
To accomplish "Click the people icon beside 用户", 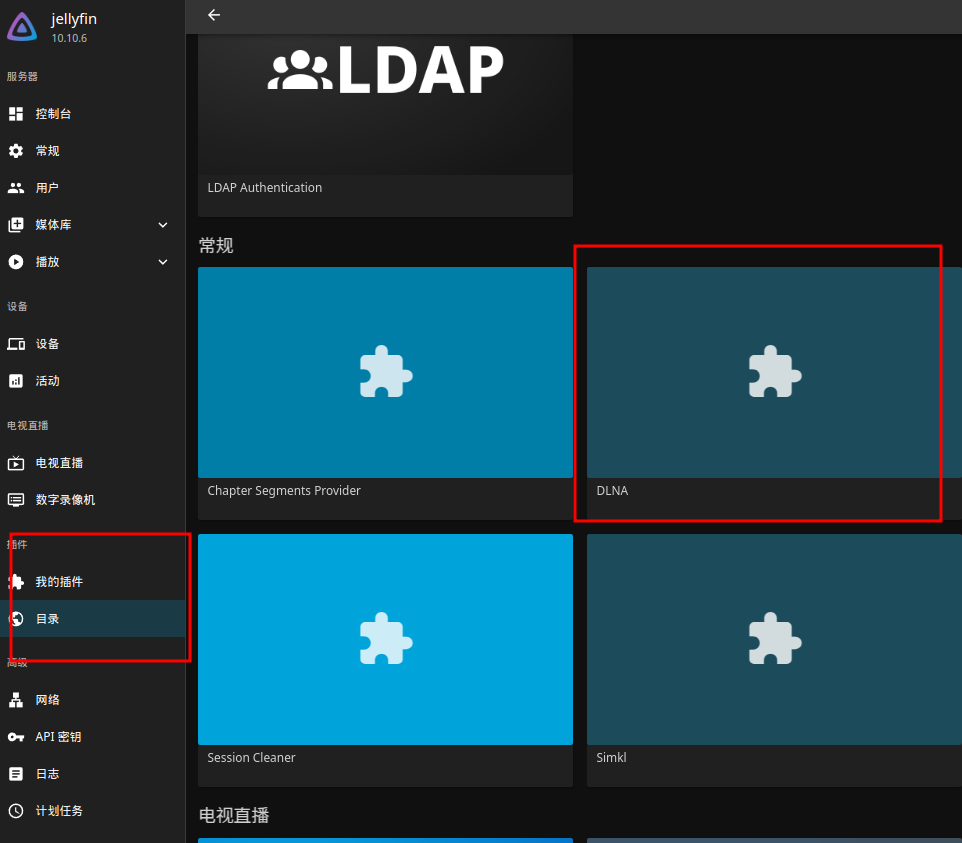I will point(16,188).
